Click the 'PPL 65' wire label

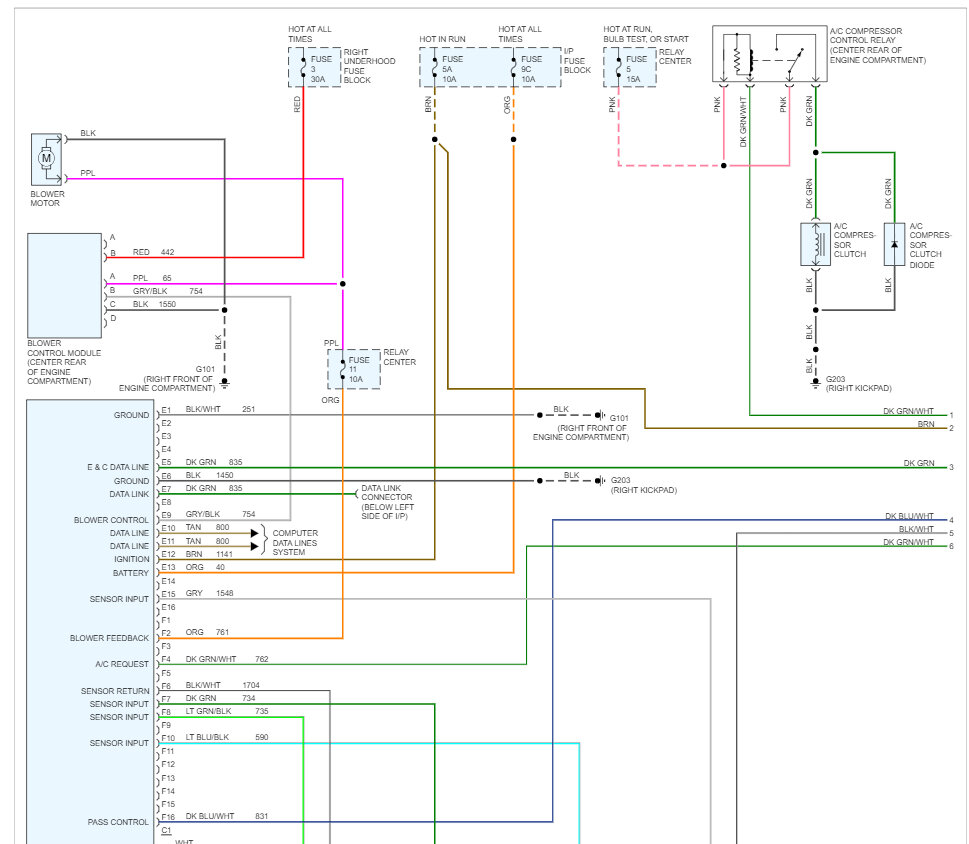coord(152,278)
